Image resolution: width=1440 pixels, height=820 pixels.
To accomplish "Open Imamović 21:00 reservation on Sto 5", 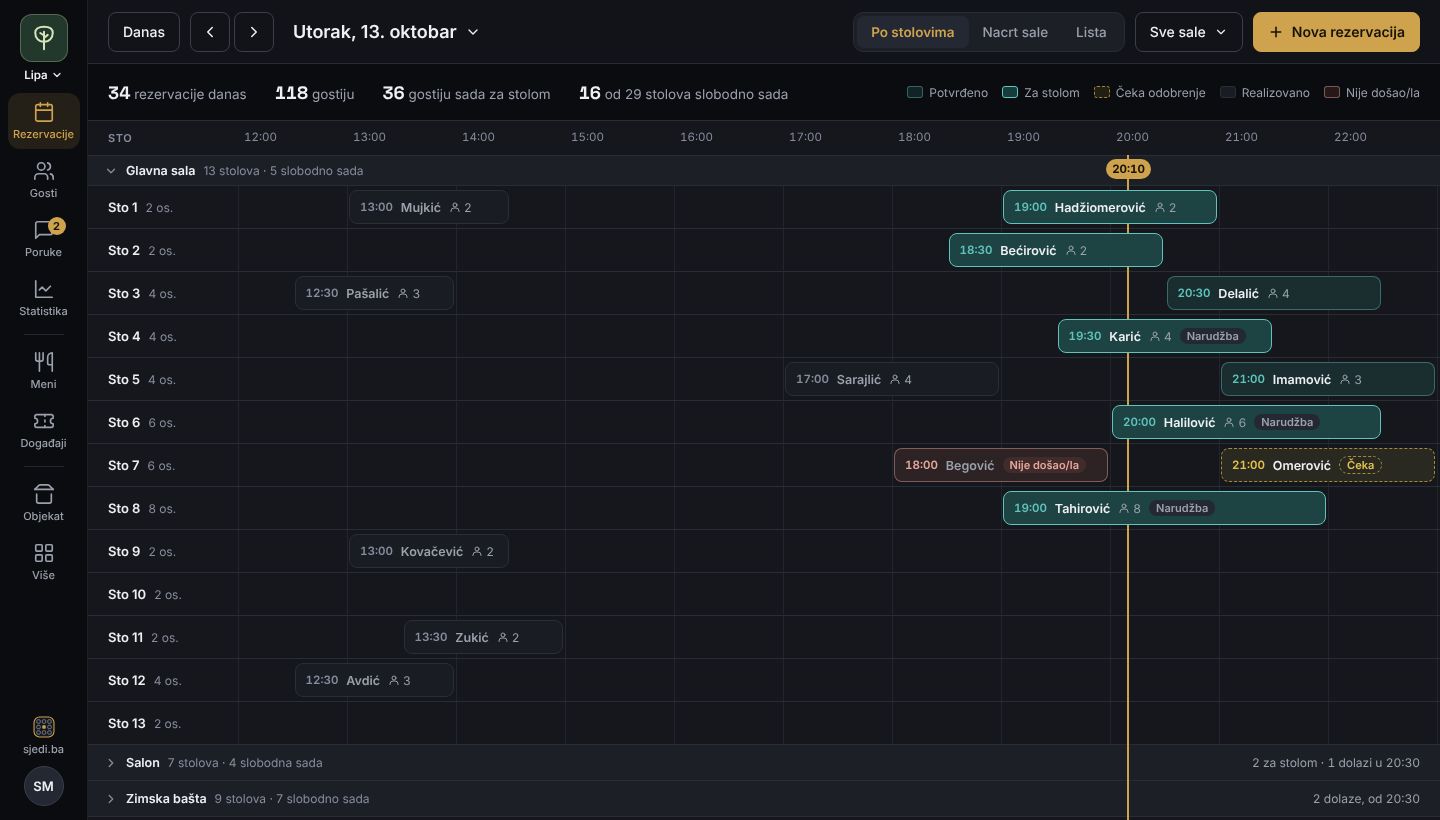I will pyautogui.click(x=1328, y=379).
